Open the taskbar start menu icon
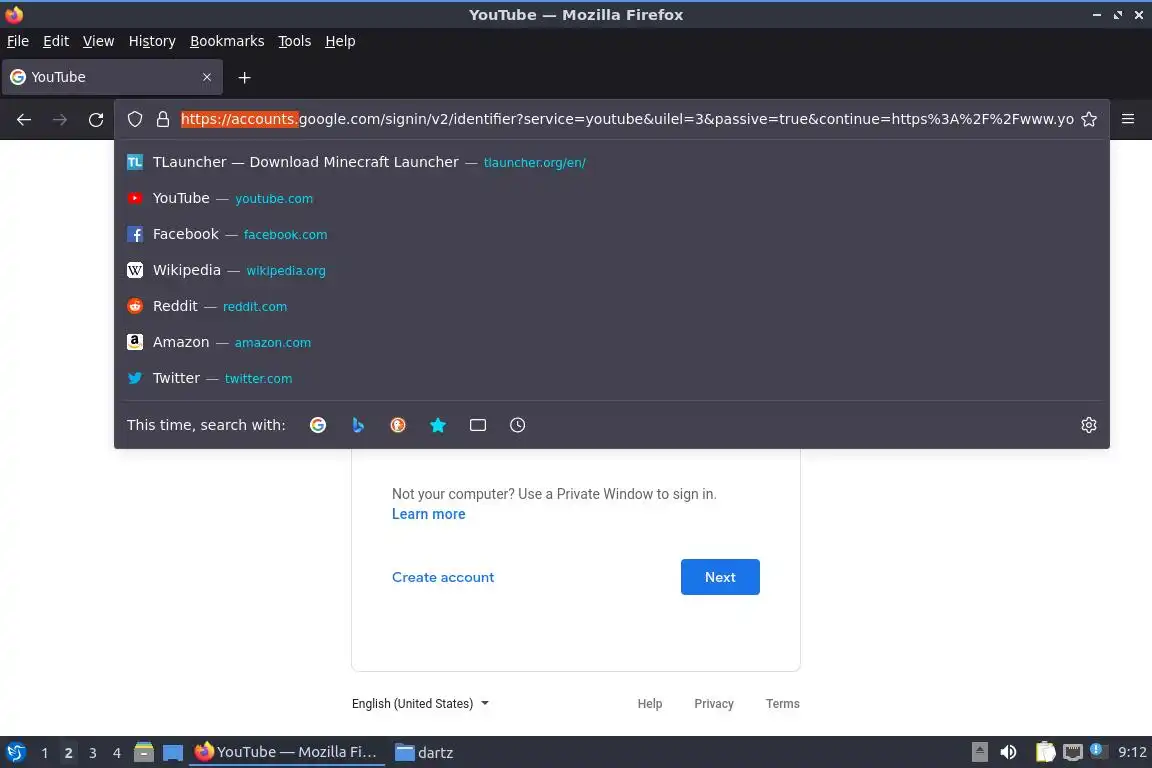 pos(15,752)
